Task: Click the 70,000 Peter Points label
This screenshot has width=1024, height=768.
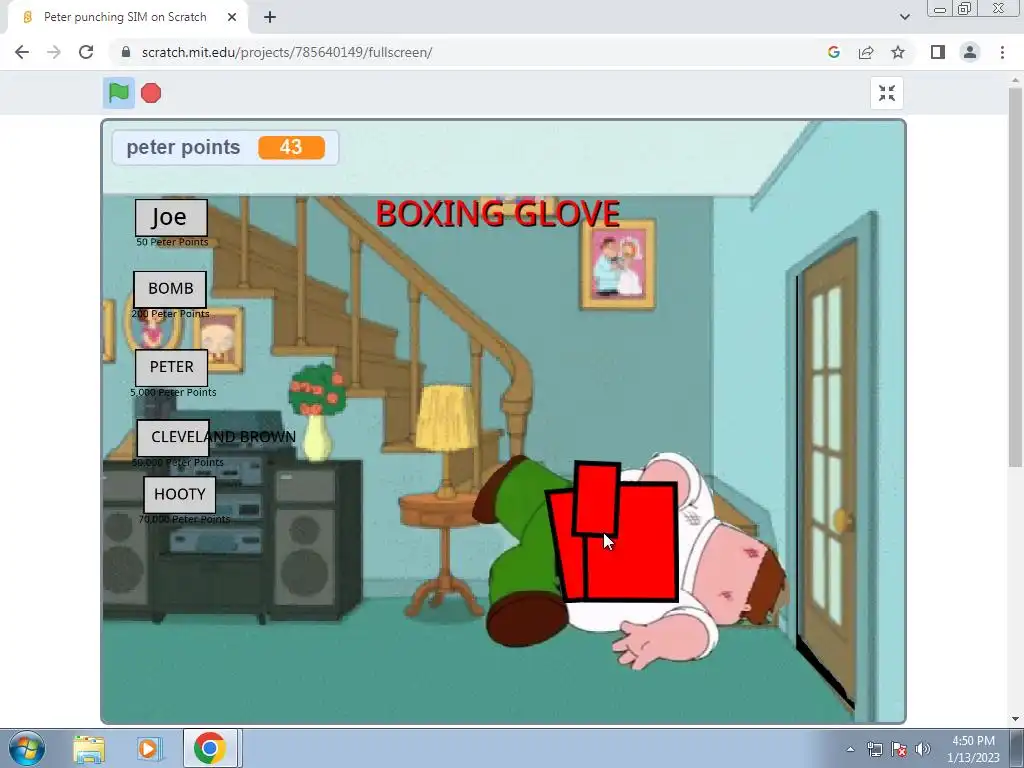Action: coord(184,519)
